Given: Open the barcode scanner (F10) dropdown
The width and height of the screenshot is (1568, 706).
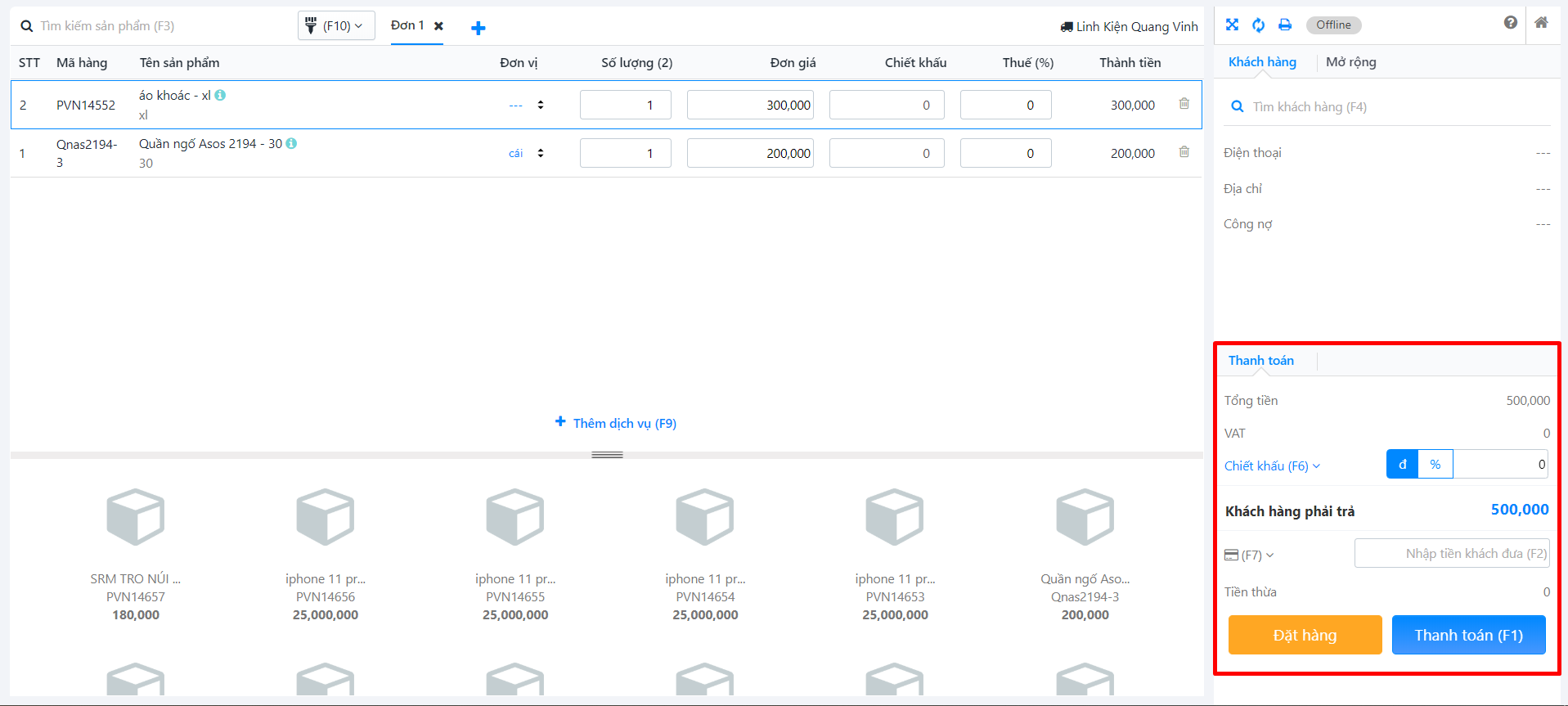Looking at the screenshot, I should [336, 26].
